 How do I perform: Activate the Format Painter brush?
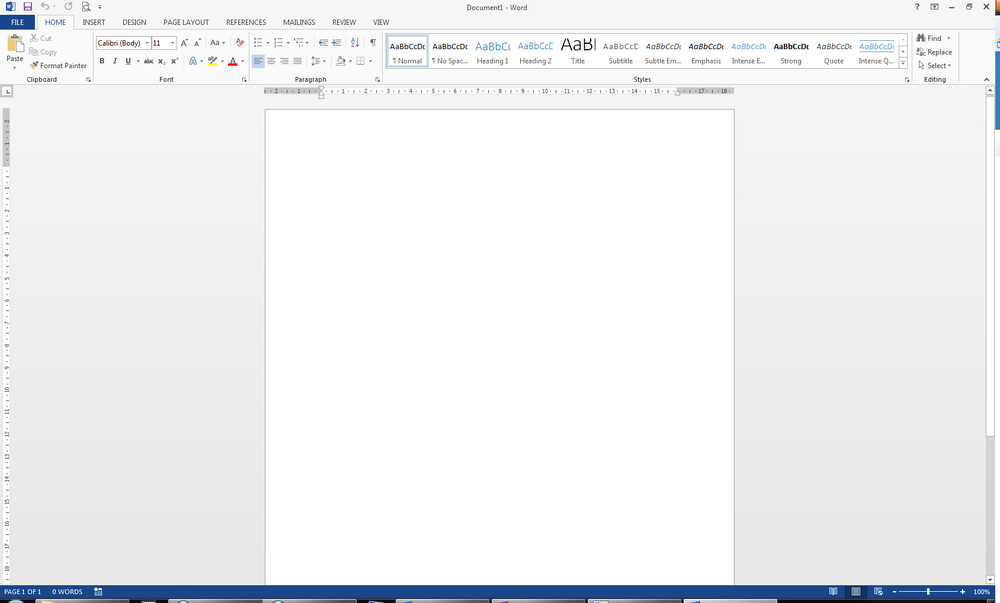[x=58, y=66]
